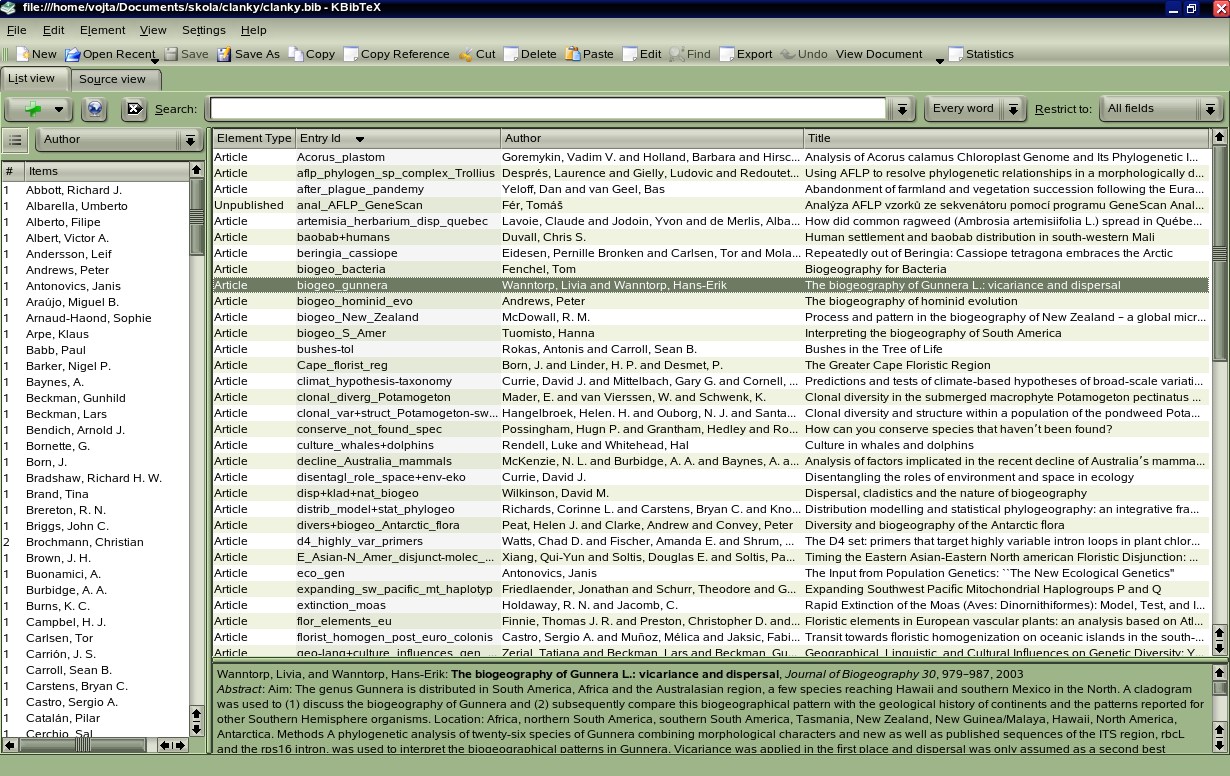This screenshot has height=776, width=1230.
Task: Select the Acorus_plastom entry row
Action: pos(711,157)
